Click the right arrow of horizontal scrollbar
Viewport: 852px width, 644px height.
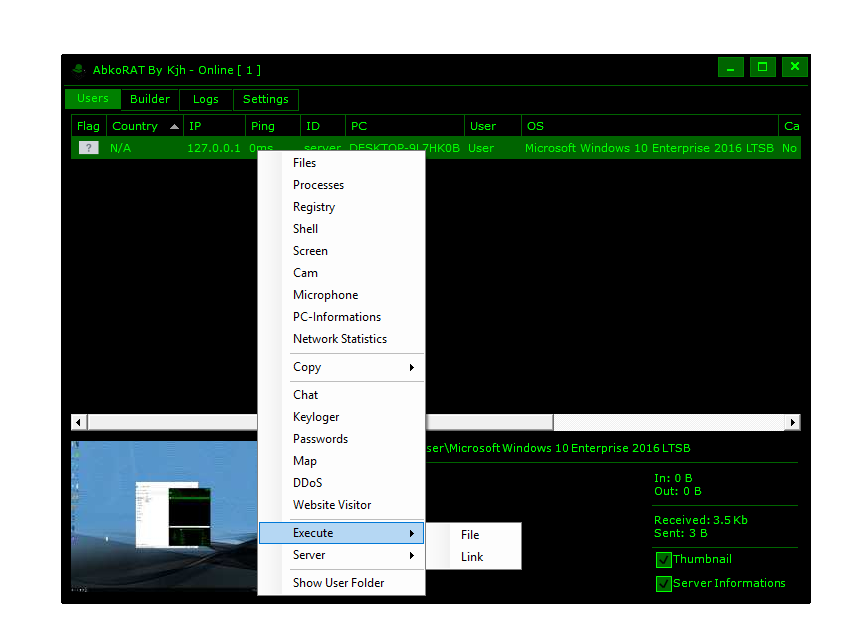pyautogui.click(x=793, y=422)
